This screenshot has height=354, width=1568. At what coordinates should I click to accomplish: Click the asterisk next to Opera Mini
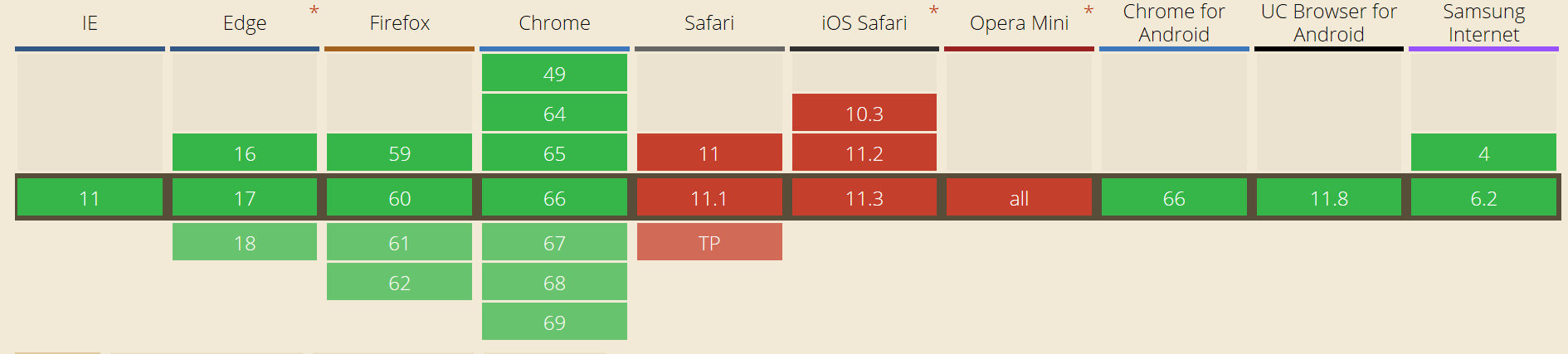coord(1088,12)
